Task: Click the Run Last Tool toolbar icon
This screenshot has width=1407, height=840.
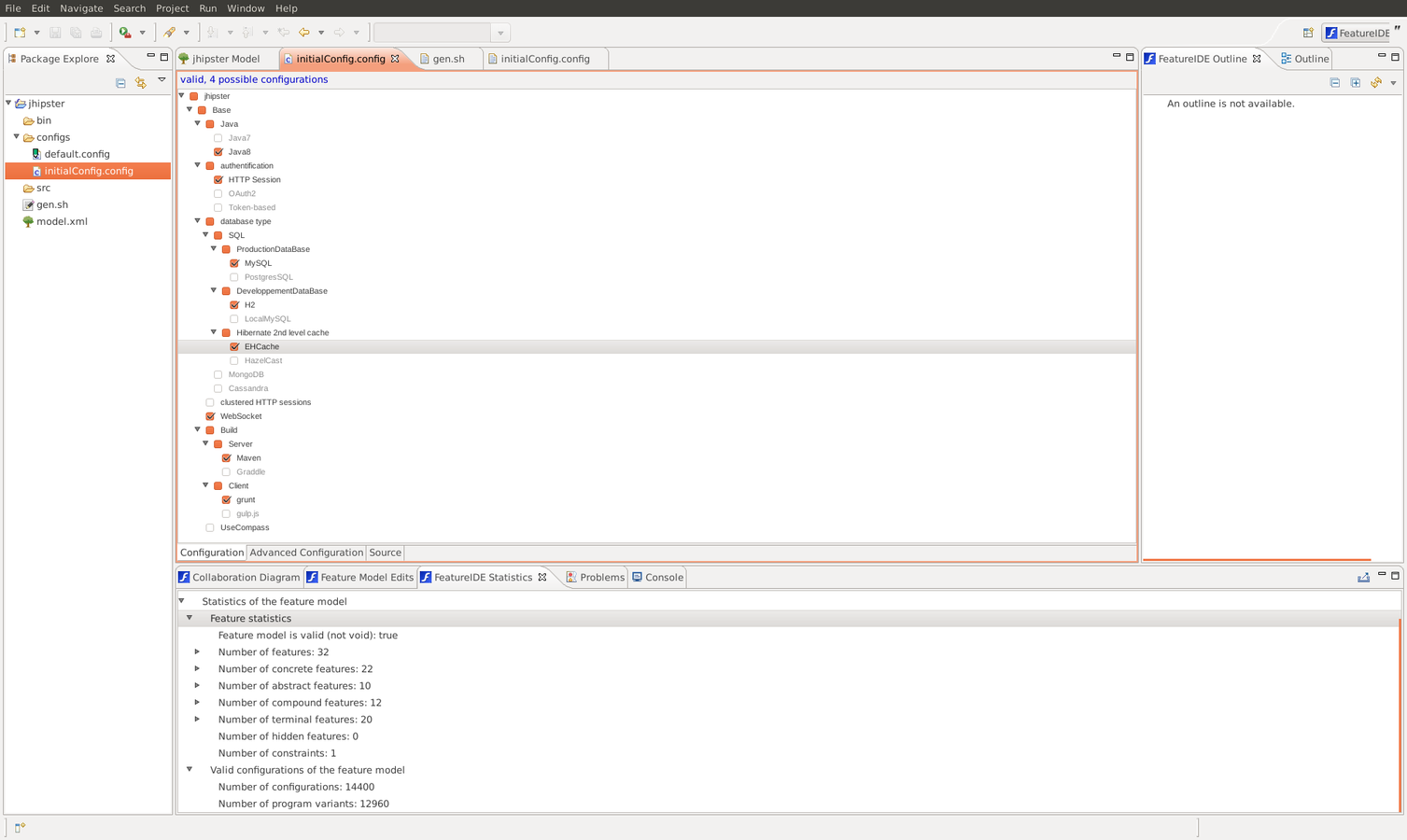Action: [x=125, y=33]
